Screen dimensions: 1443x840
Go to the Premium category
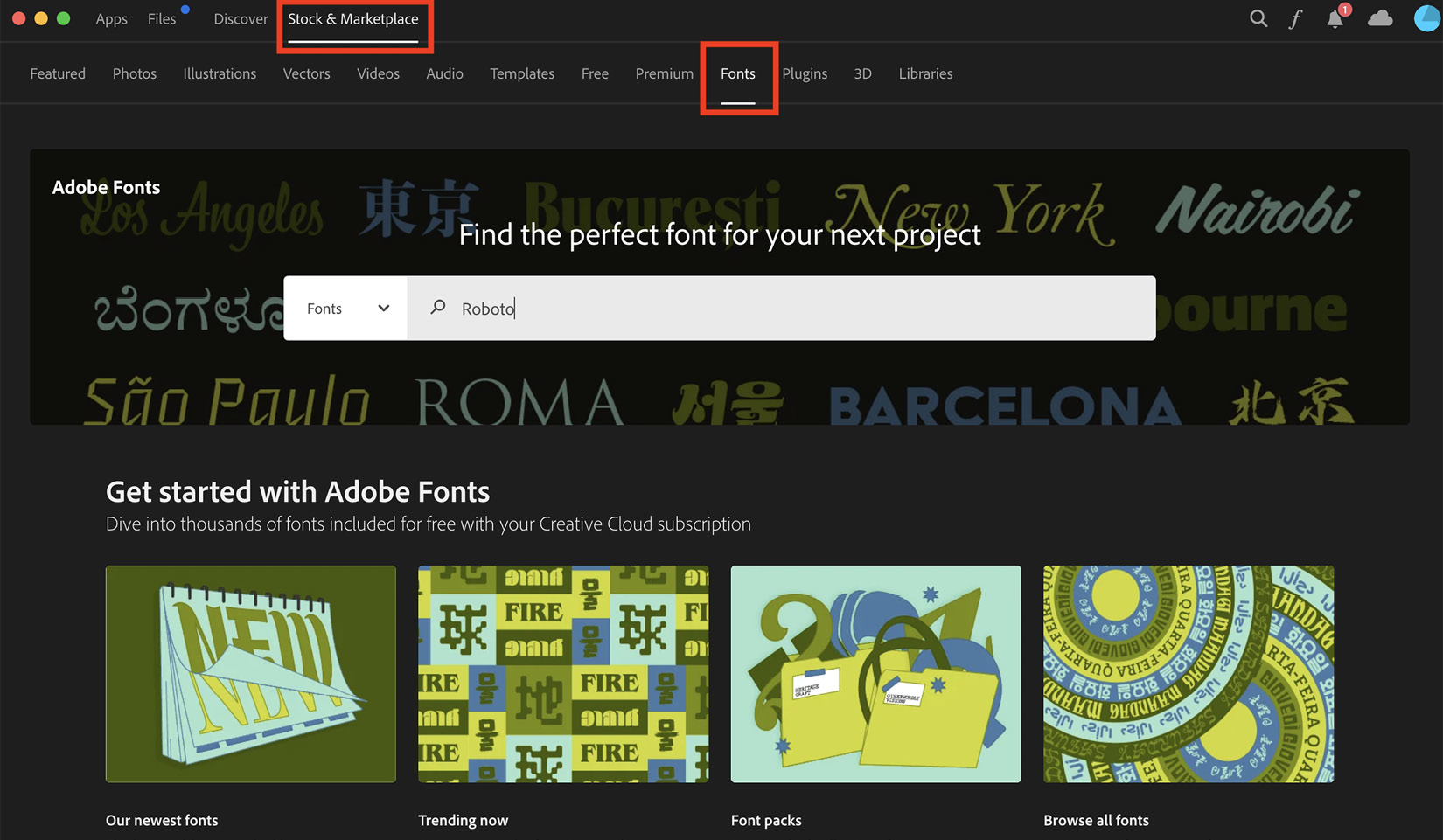(x=664, y=73)
